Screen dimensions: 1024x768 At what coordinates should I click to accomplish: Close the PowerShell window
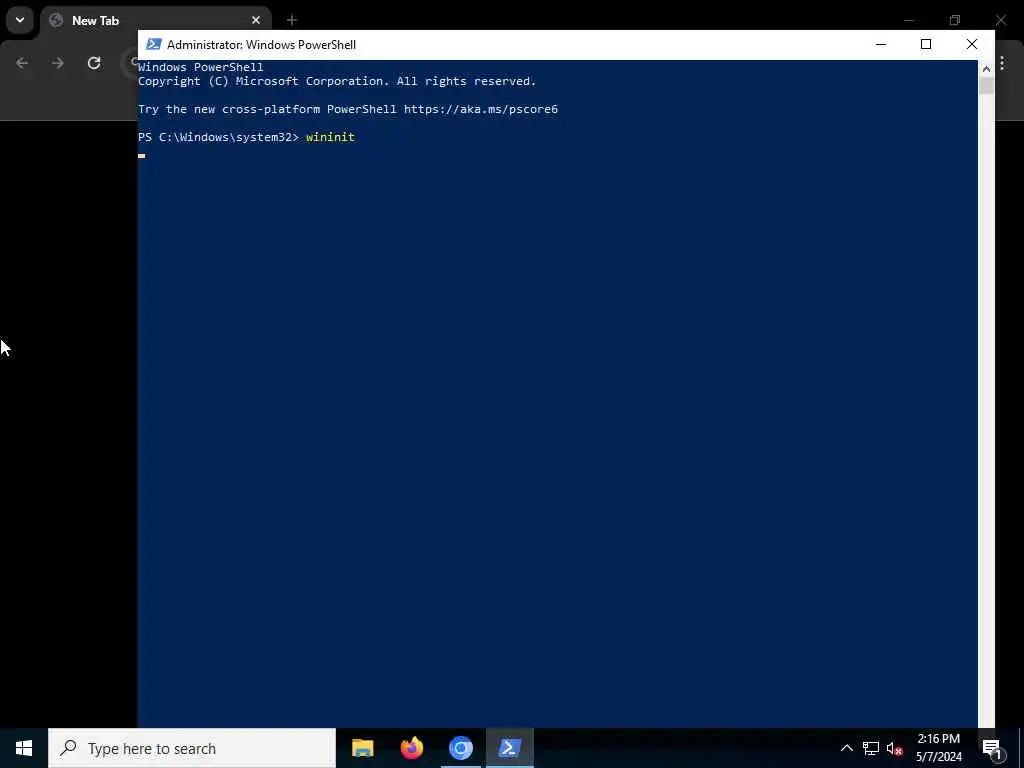pyautogui.click(x=972, y=44)
